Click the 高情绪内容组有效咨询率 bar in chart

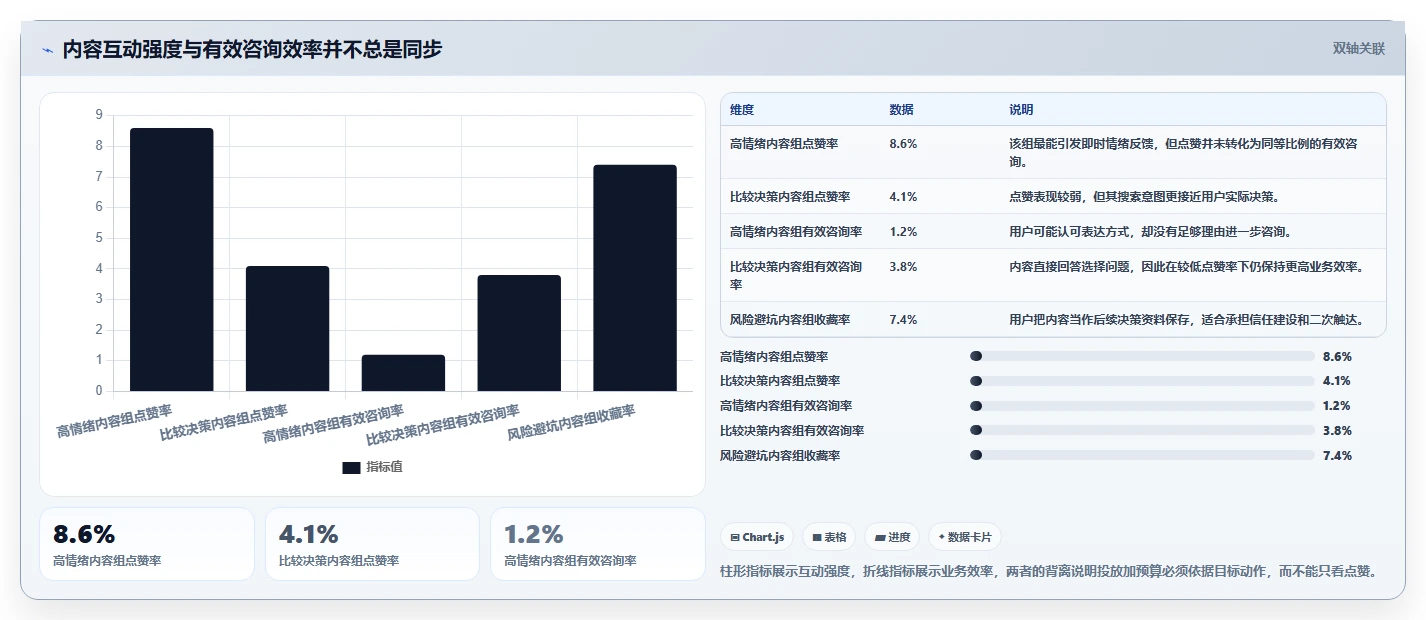403,373
